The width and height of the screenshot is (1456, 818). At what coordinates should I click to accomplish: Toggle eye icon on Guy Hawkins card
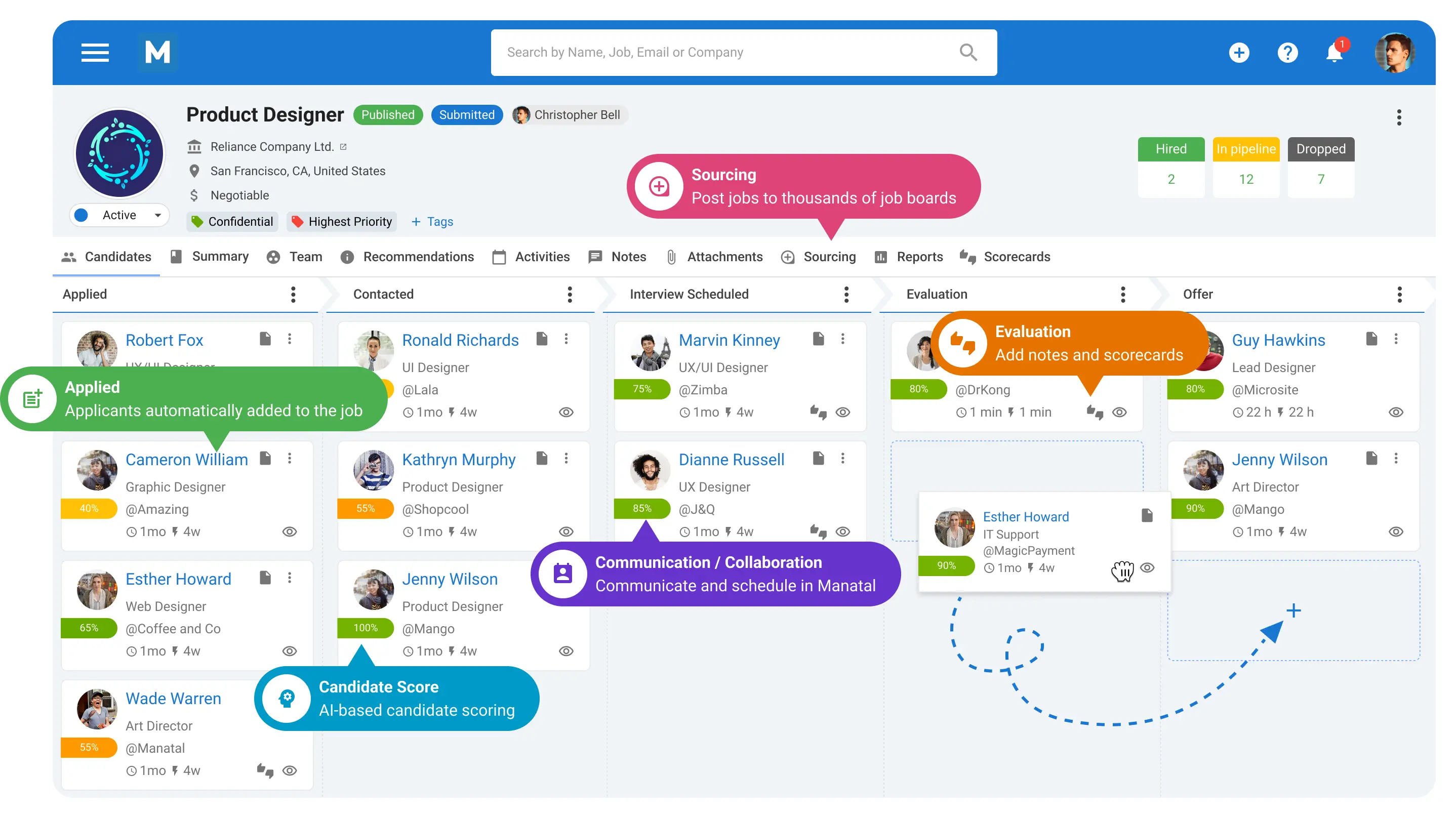point(1396,412)
